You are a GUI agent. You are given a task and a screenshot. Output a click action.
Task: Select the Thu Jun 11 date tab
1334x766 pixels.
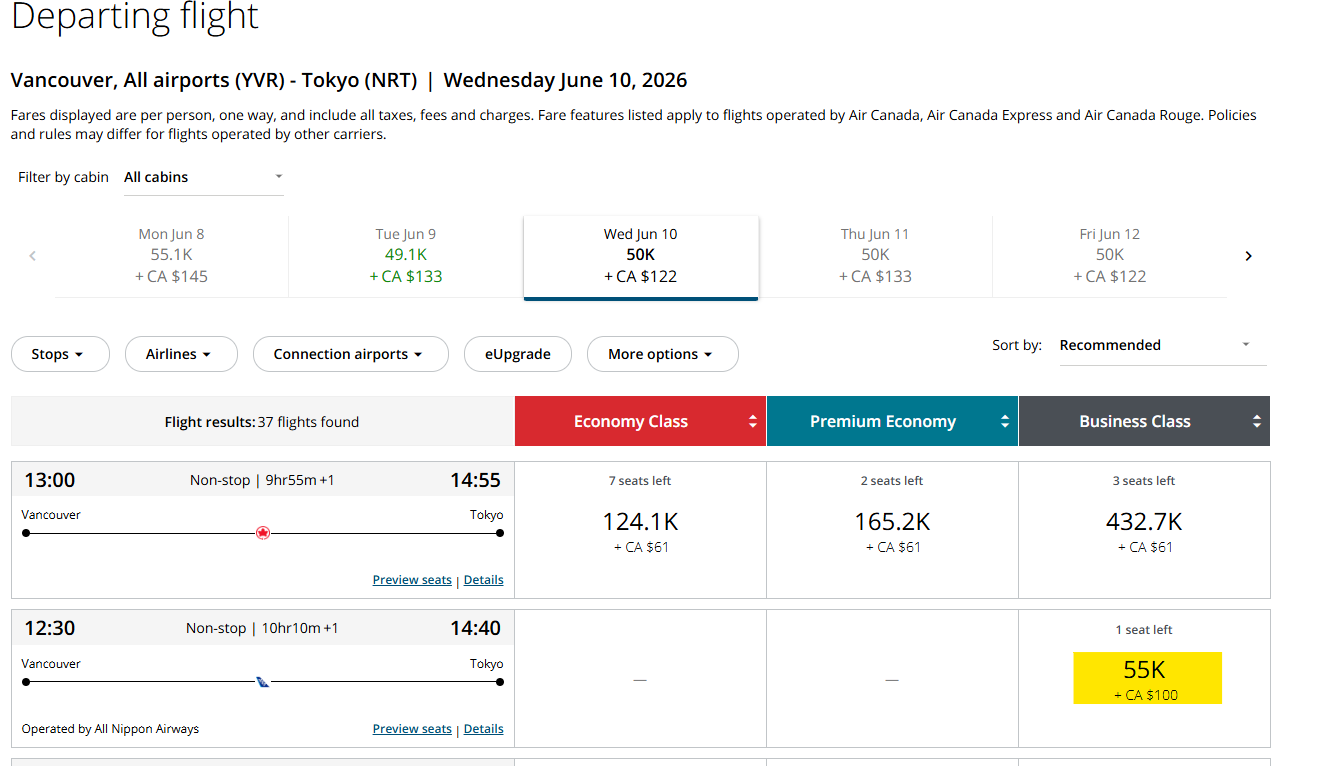pyautogui.click(x=875, y=256)
